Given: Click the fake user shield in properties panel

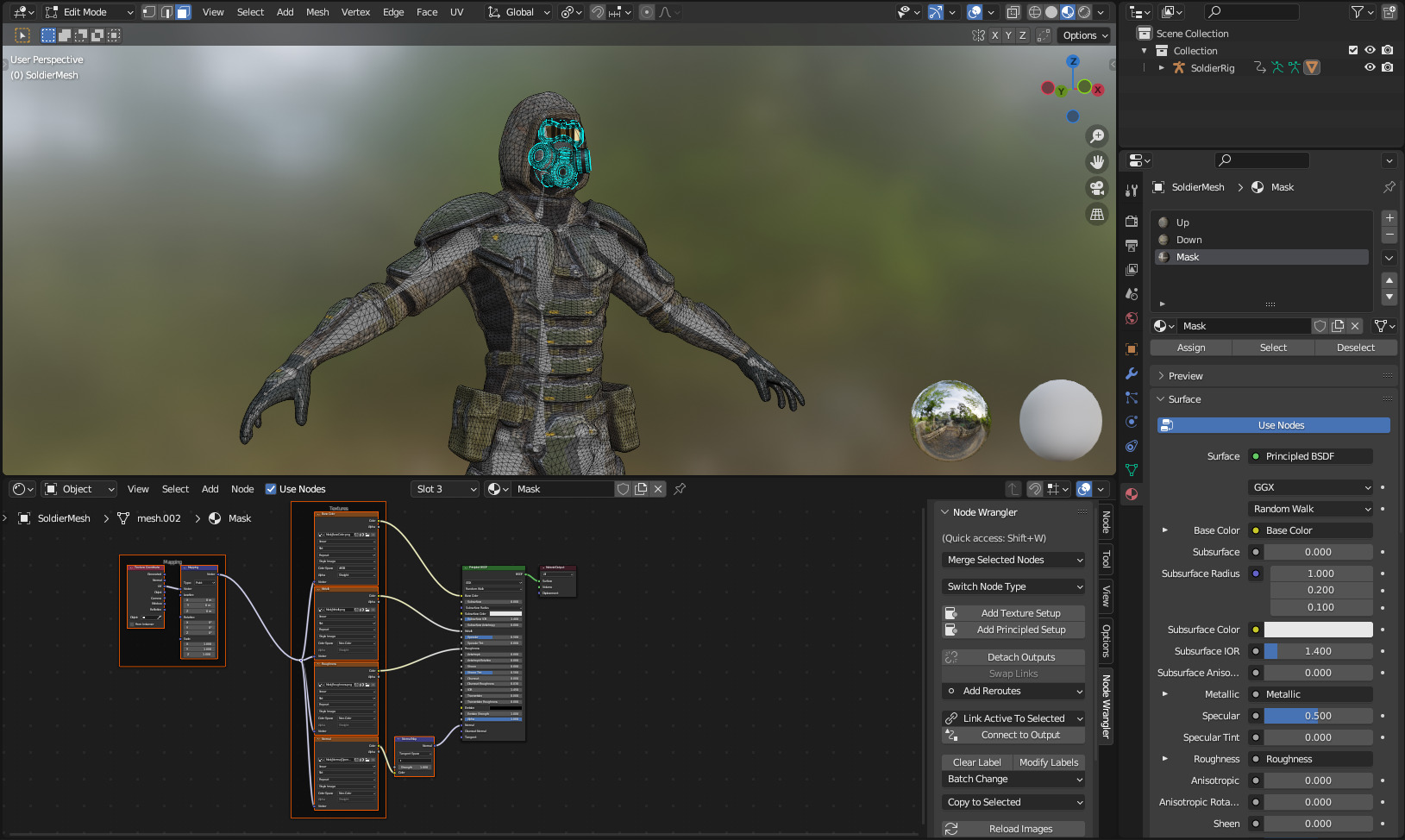Looking at the screenshot, I should [x=1320, y=326].
